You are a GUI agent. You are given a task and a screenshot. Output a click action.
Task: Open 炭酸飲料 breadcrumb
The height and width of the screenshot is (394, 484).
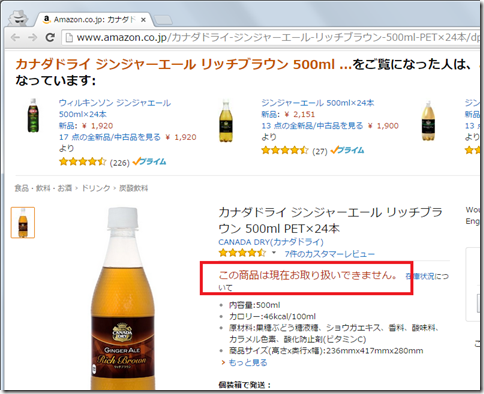(x=134, y=188)
